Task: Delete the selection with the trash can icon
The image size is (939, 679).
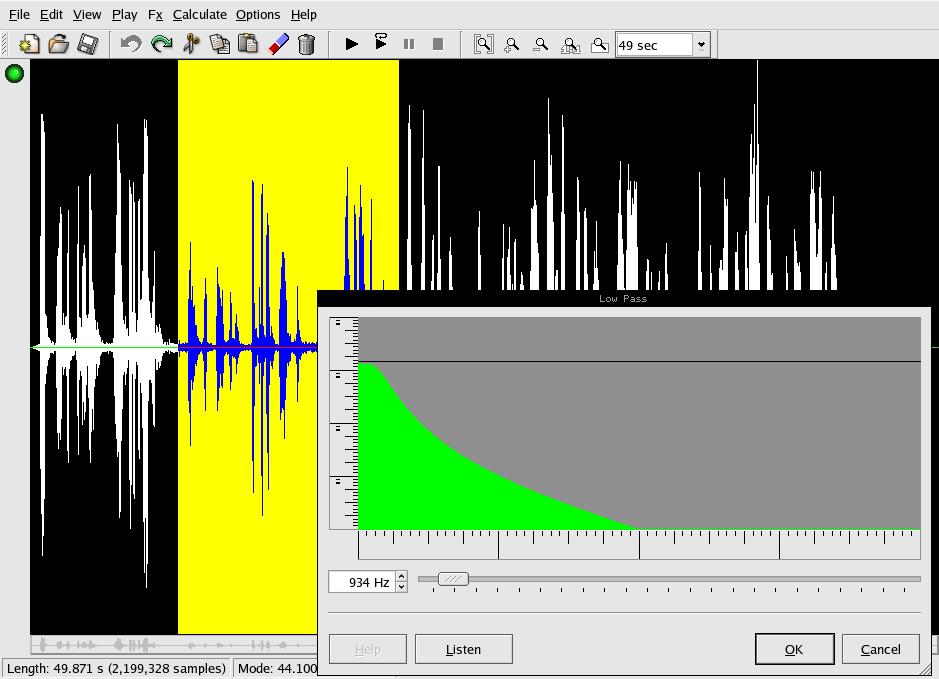Action: [307, 44]
